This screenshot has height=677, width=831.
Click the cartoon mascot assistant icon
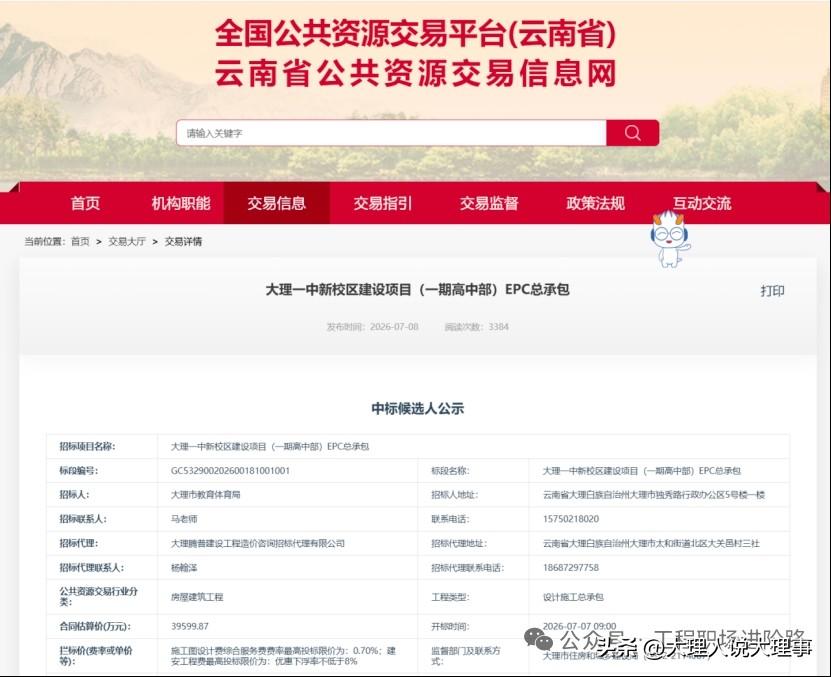pos(670,239)
